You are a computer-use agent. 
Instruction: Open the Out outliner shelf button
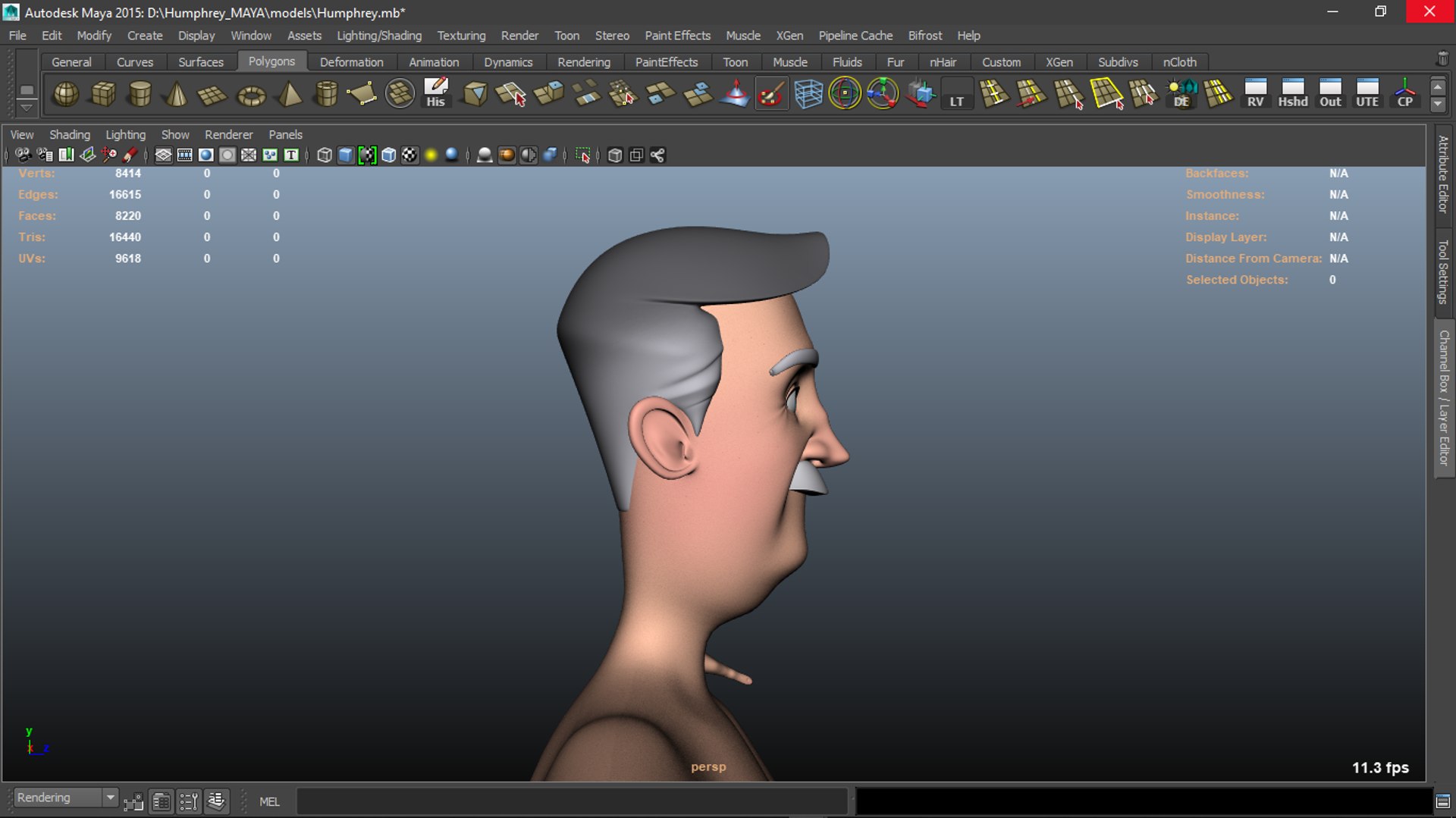pos(1330,94)
